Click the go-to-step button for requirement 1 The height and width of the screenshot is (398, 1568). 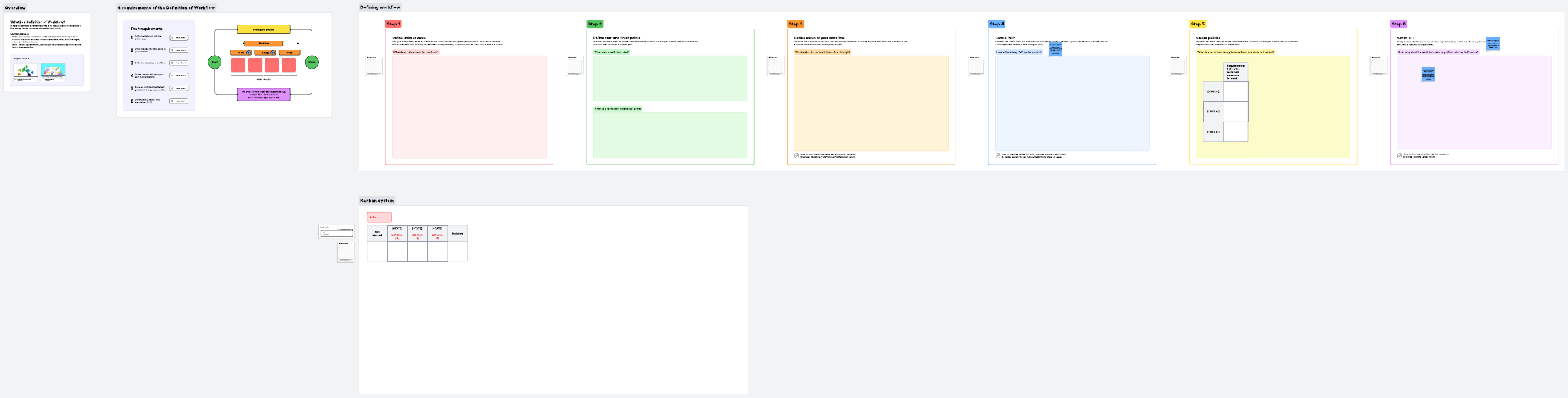178,38
